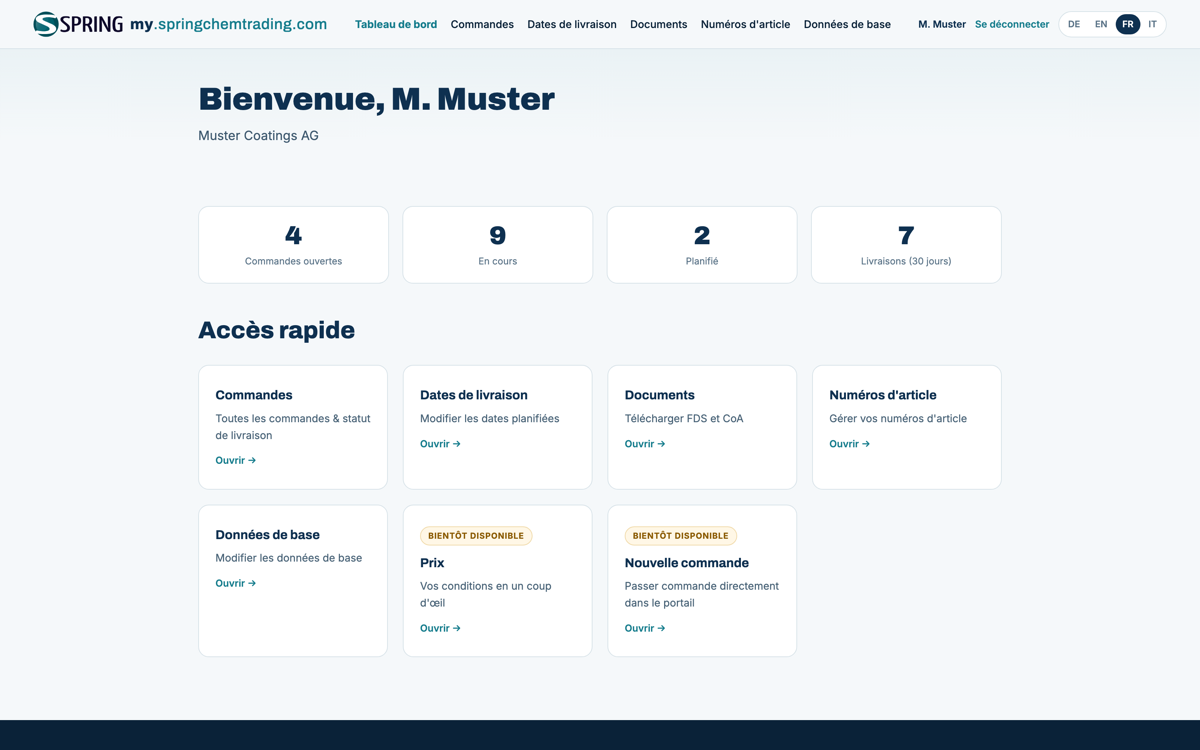Screen dimensions: 1200x750
Task: Click 'Passer commande directement dans le portail' text
Action: coord(702,594)
